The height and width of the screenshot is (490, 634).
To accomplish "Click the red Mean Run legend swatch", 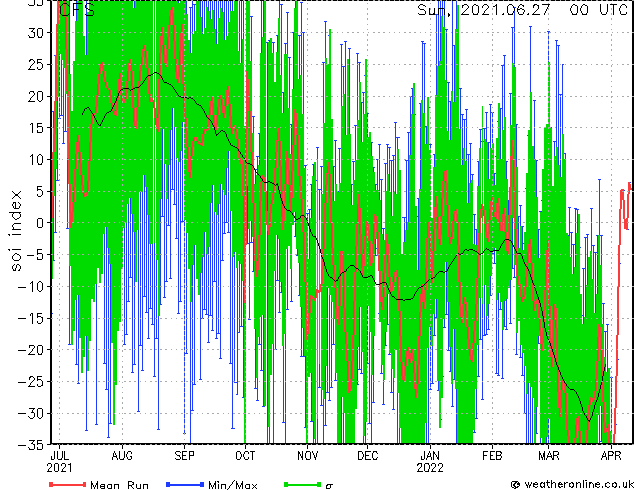I will pyautogui.click(x=68, y=484).
